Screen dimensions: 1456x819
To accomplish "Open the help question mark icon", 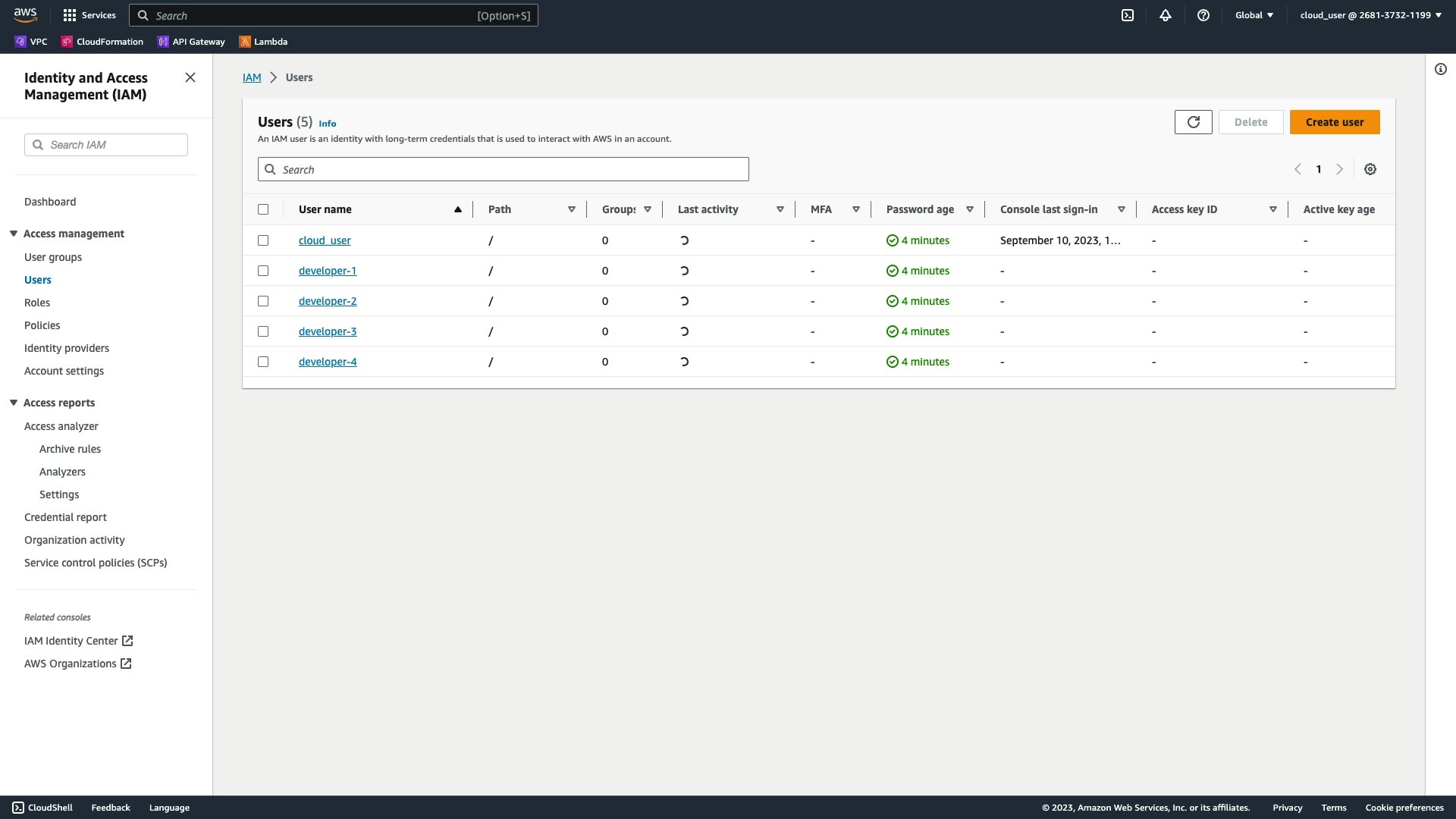I will pos(1203,15).
